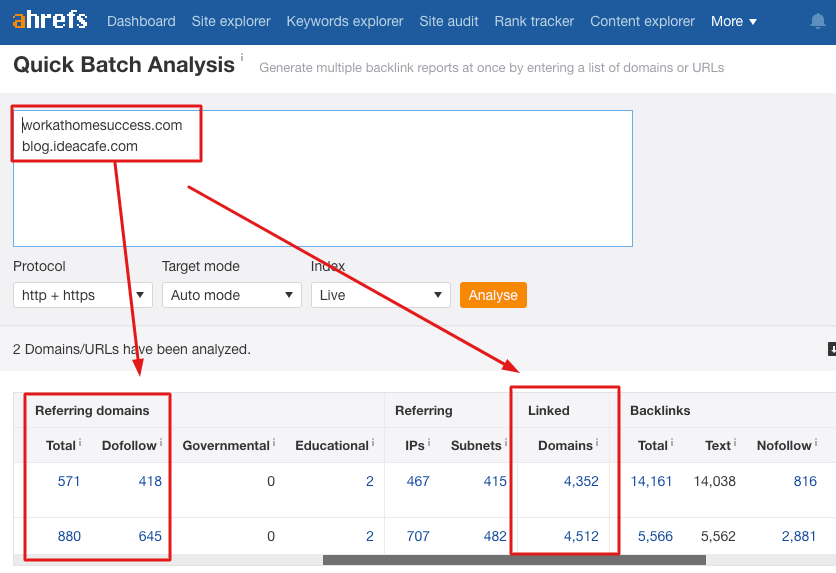Viewport: 836px width, 573px height.
Task: Click the export icon at right edge
Action: click(x=832, y=349)
